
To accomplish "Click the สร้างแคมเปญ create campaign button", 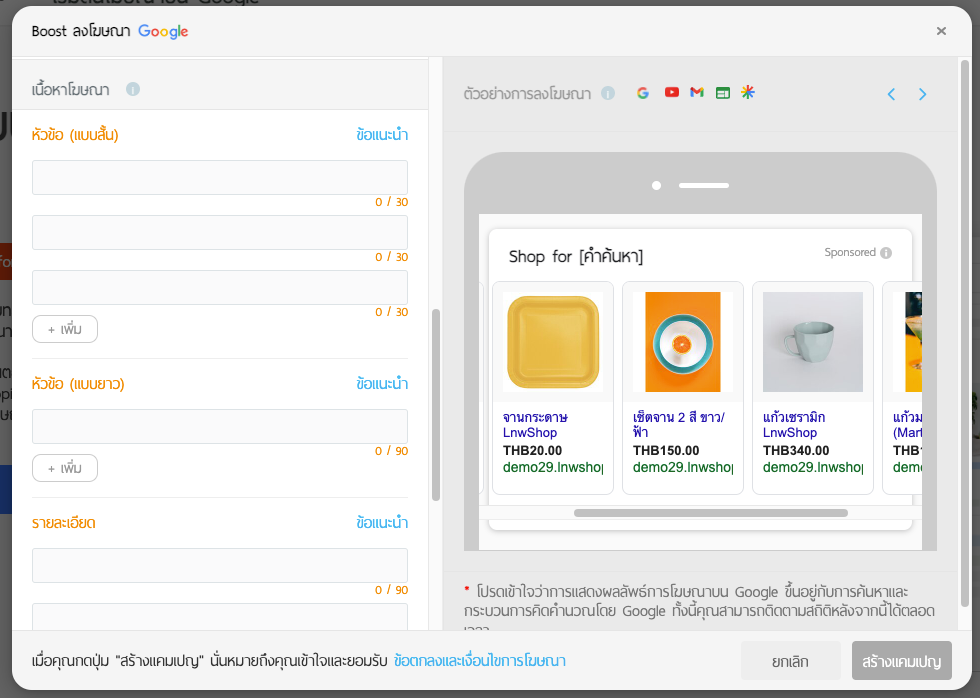I will pyautogui.click(x=901, y=661).
